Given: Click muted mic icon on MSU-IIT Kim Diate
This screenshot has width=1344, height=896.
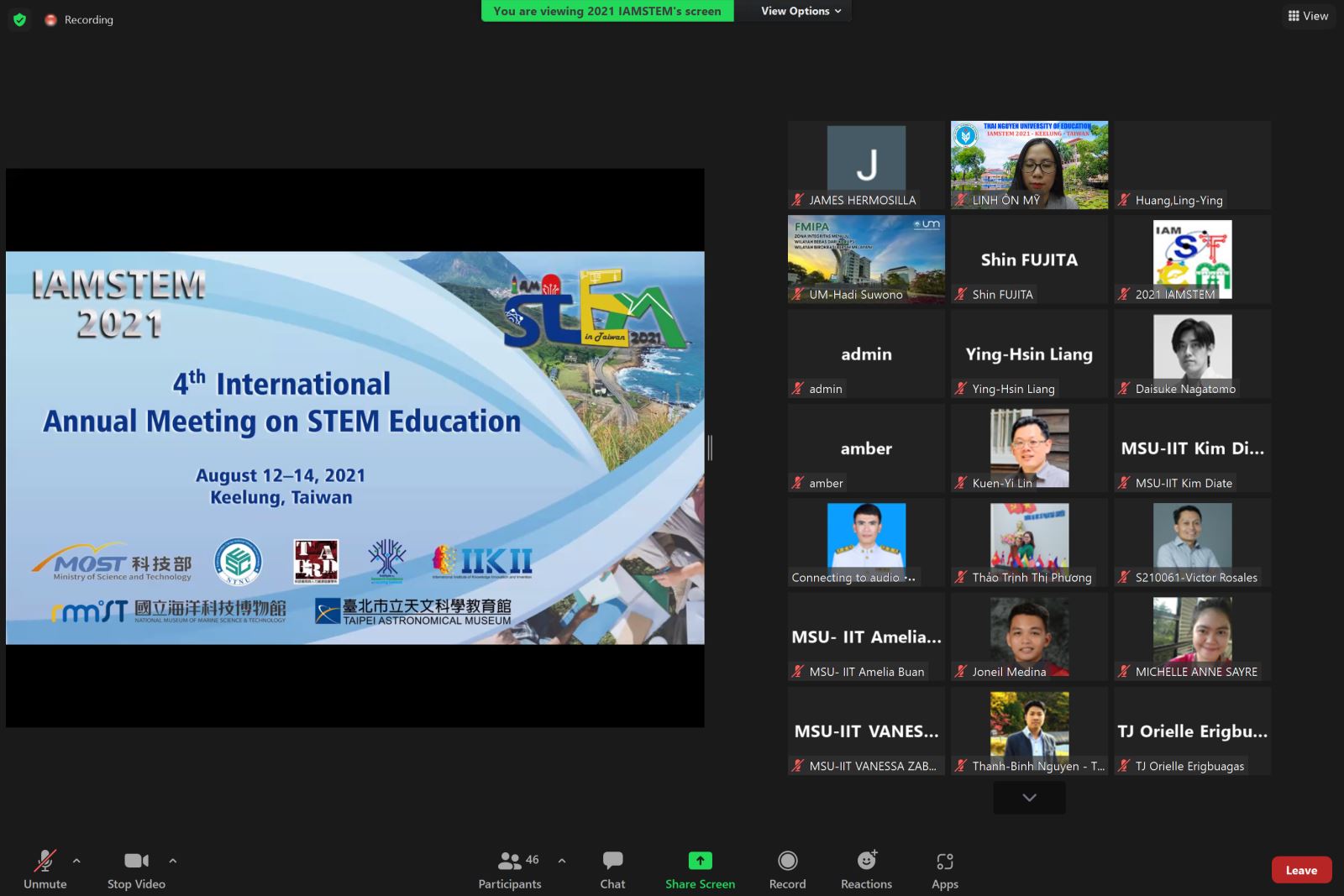Looking at the screenshot, I should (1124, 483).
